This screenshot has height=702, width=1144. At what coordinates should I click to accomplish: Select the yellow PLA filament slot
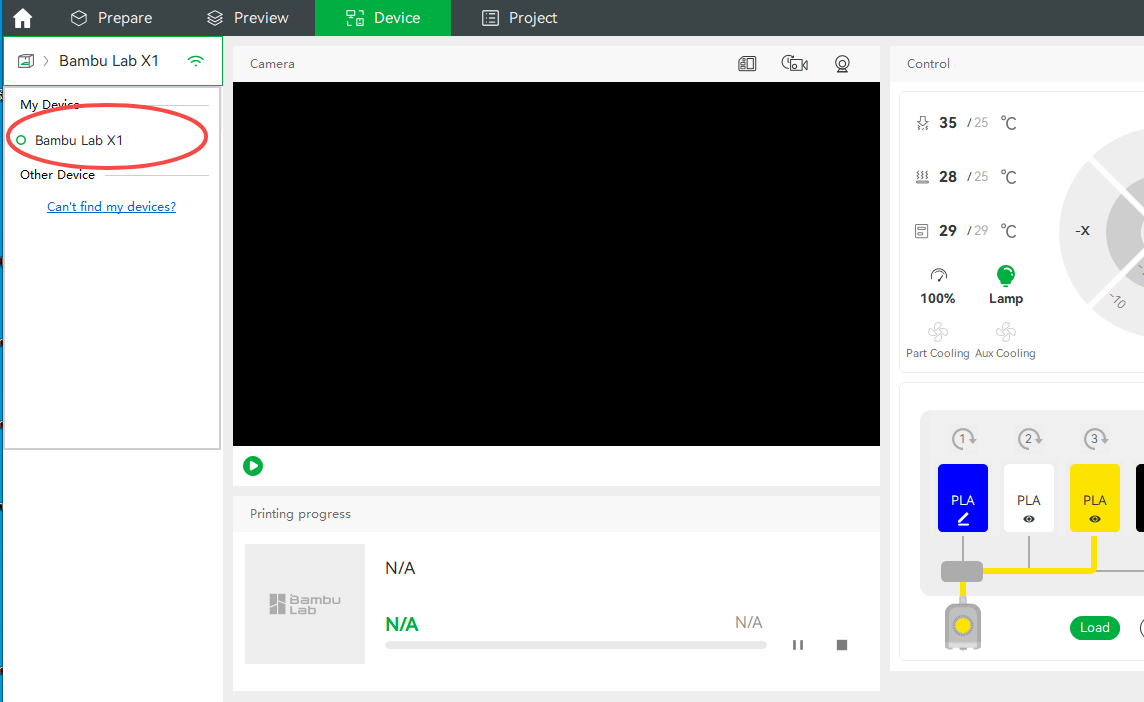[1094, 498]
